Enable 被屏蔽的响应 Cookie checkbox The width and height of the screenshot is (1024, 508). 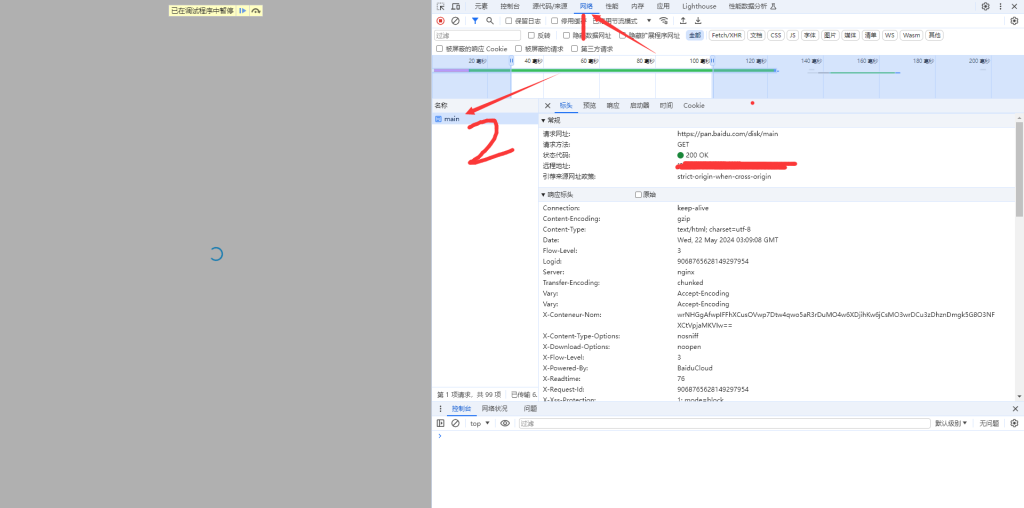coord(440,48)
